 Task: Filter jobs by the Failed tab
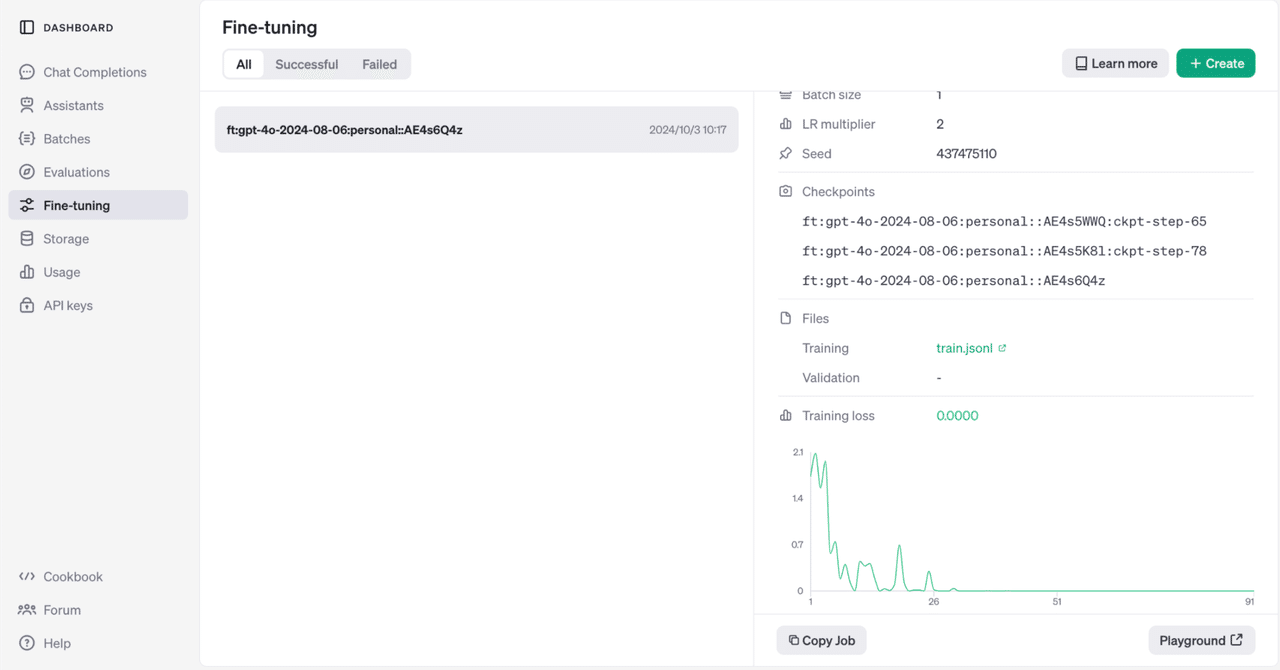pos(379,63)
